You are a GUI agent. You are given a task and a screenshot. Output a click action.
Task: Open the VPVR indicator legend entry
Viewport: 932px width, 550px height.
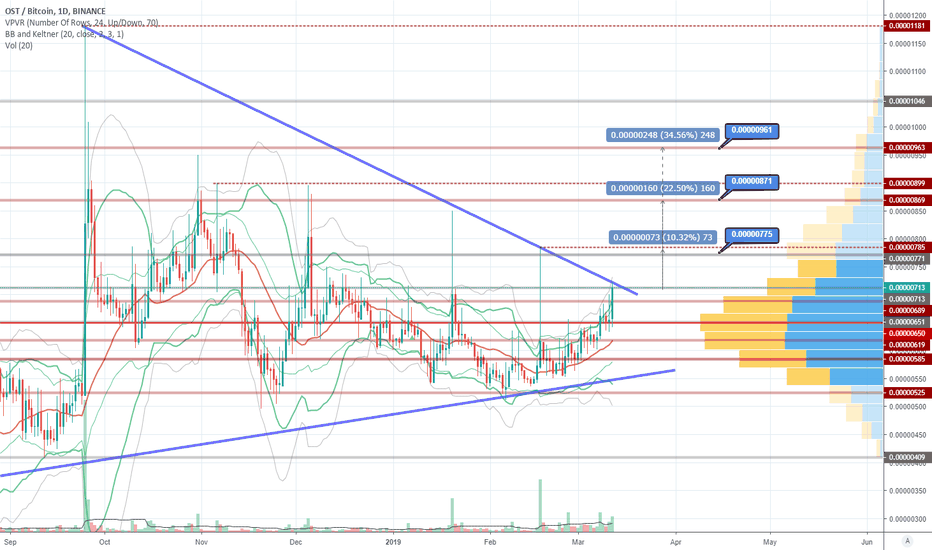[x=81, y=23]
